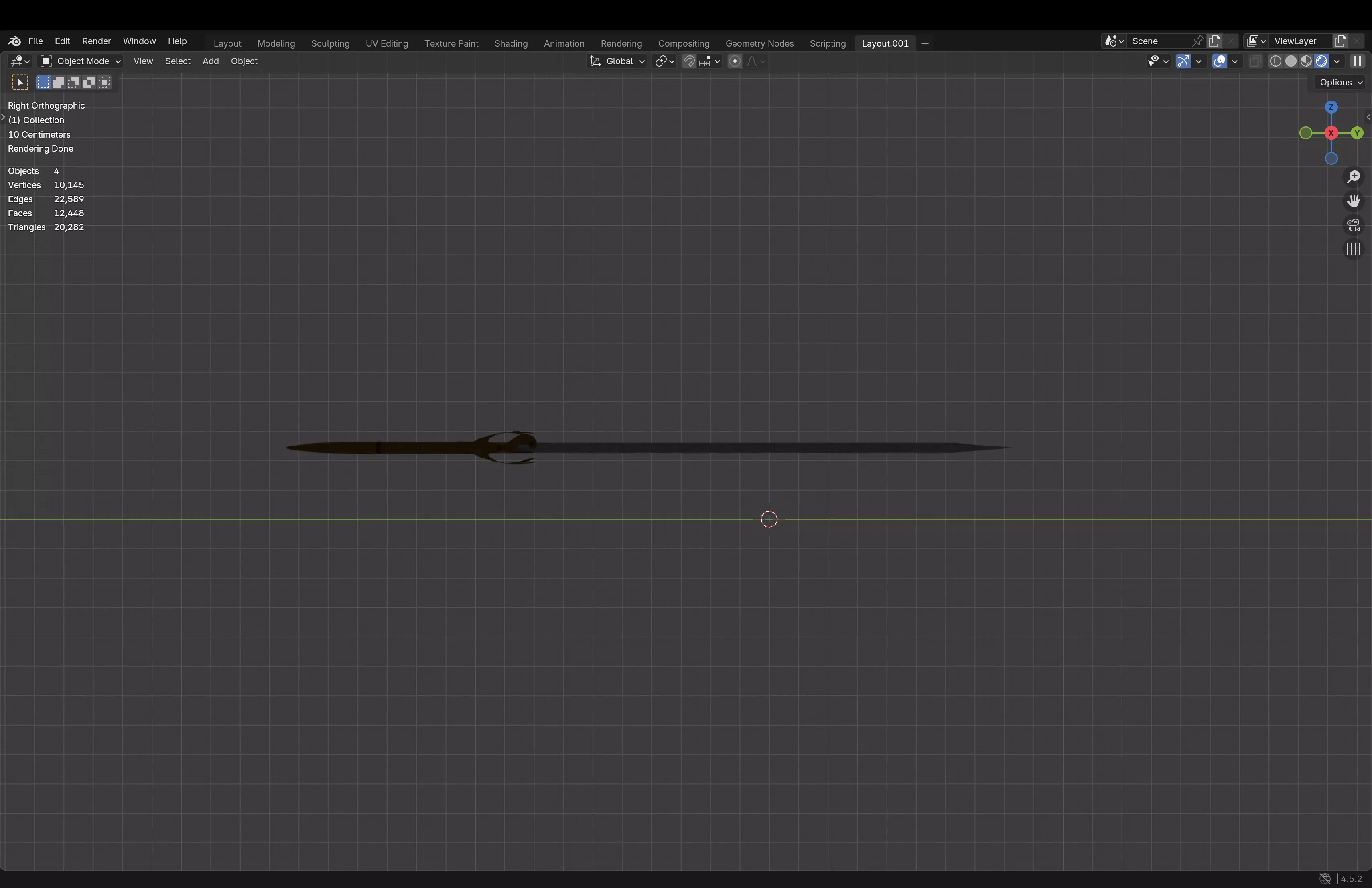Image resolution: width=1372 pixels, height=888 pixels.
Task: Open the Edit menu
Action: point(62,41)
